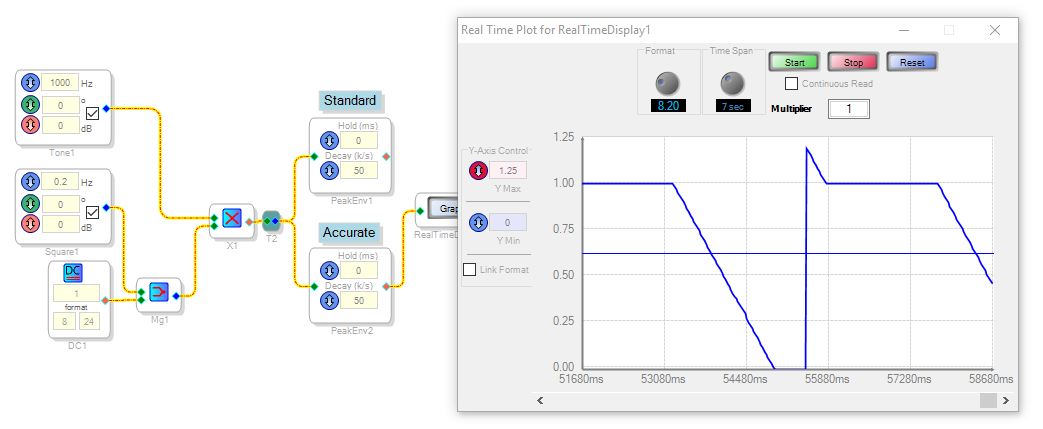Image resolution: width=1043 pixels, height=429 pixels.
Task: Click Square1 0.2 Hz frequency field
Action: click(x=60, y=182)
